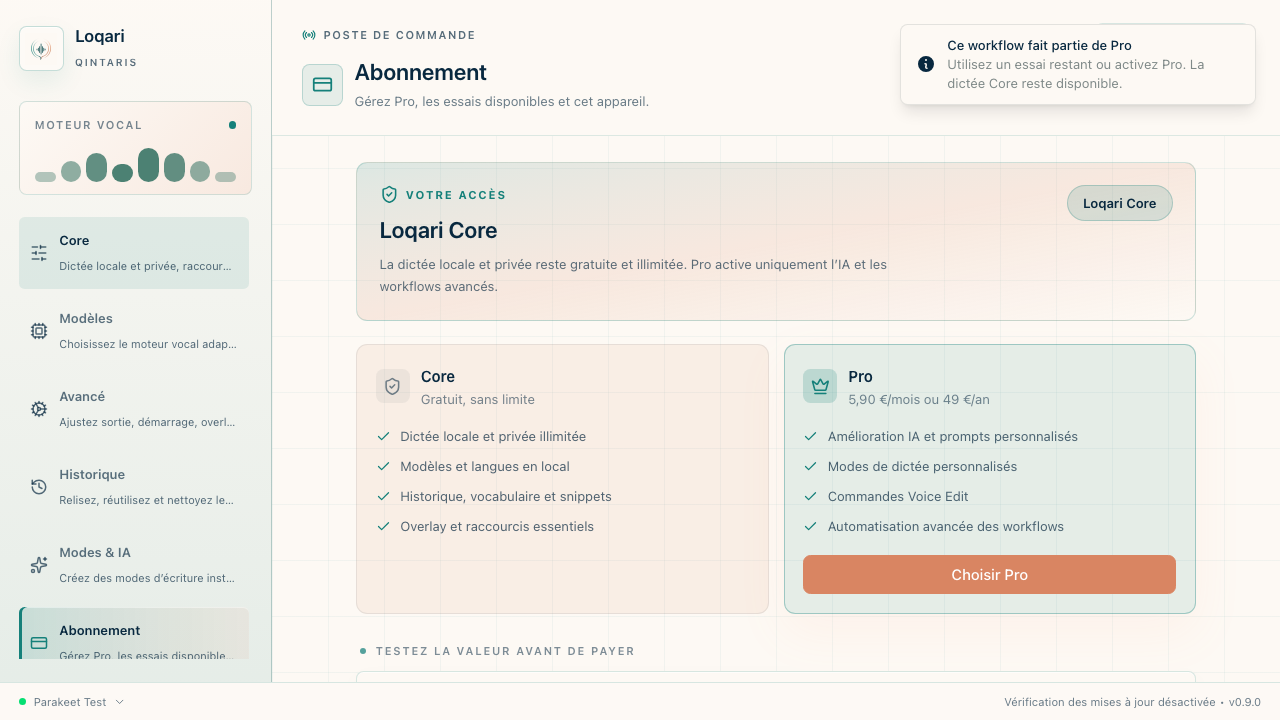Click 'Testez la valeur avant de payer' heading

[x=505, y=651]
